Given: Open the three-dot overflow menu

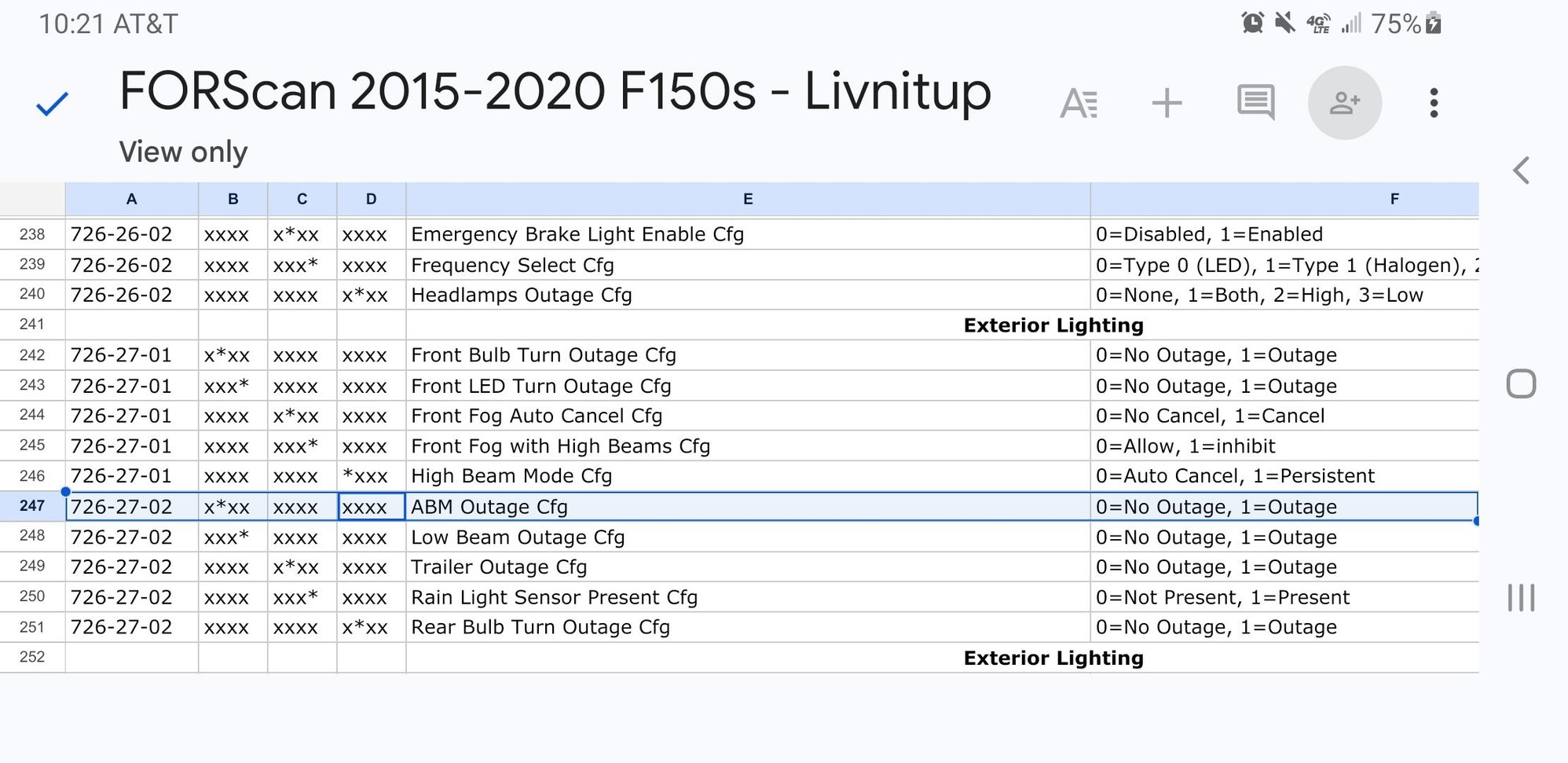Looking at the screenshot, I should [x=1434, y=101].
